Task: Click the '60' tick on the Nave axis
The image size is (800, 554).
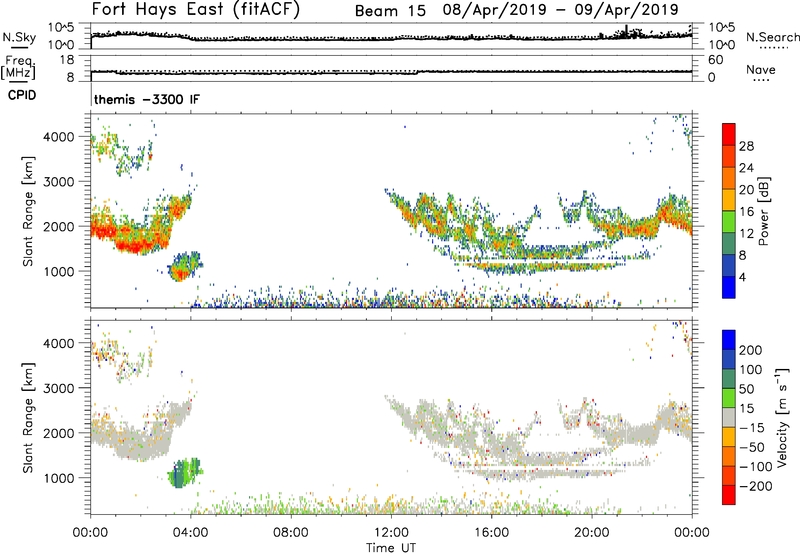Action: pyautogui.click(x=716, y=60)
